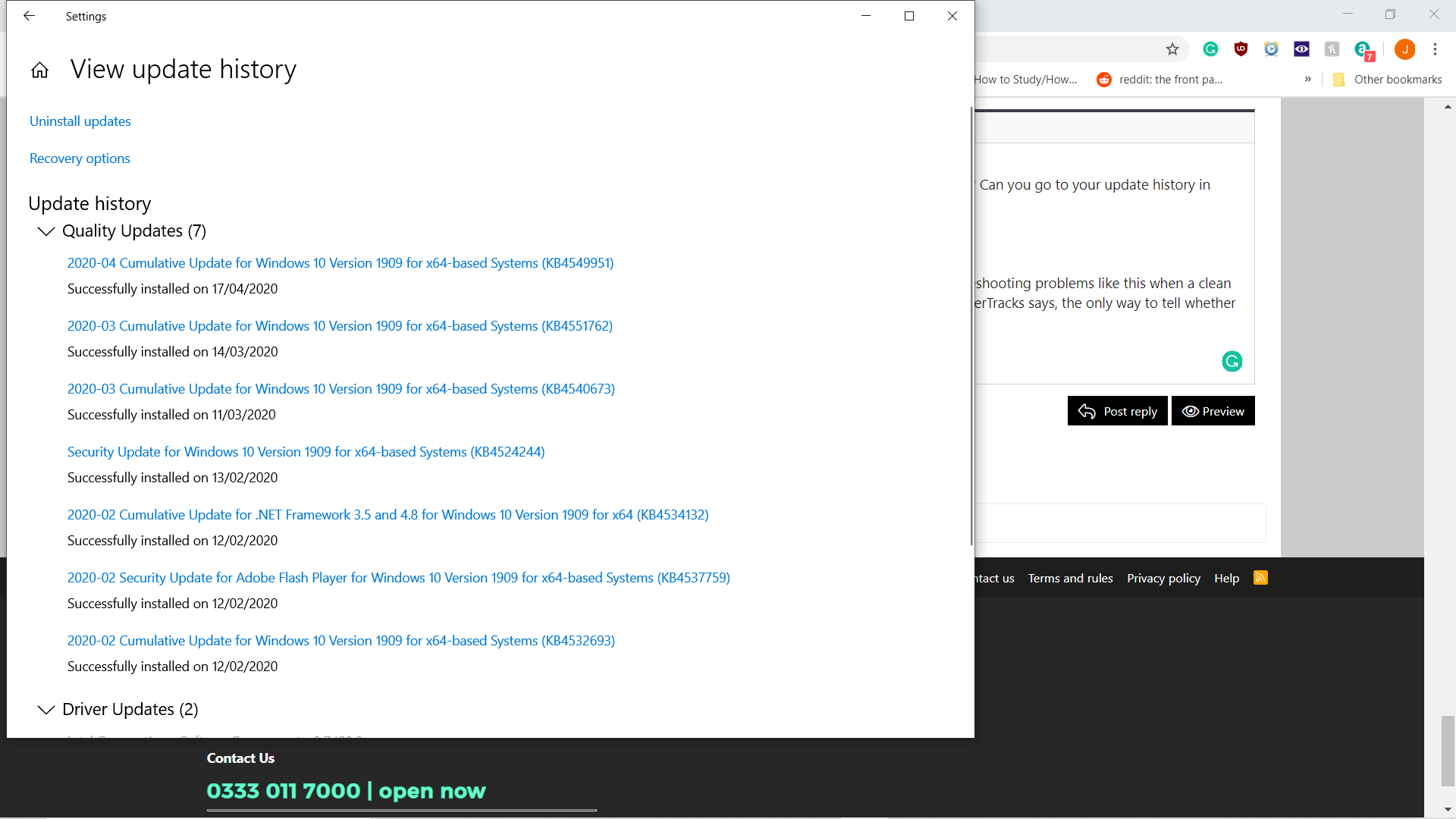The width and height of the screenshot is (1456, 819).
Task: Collapse the Quality Updates section
Action: tap(46, 231)
